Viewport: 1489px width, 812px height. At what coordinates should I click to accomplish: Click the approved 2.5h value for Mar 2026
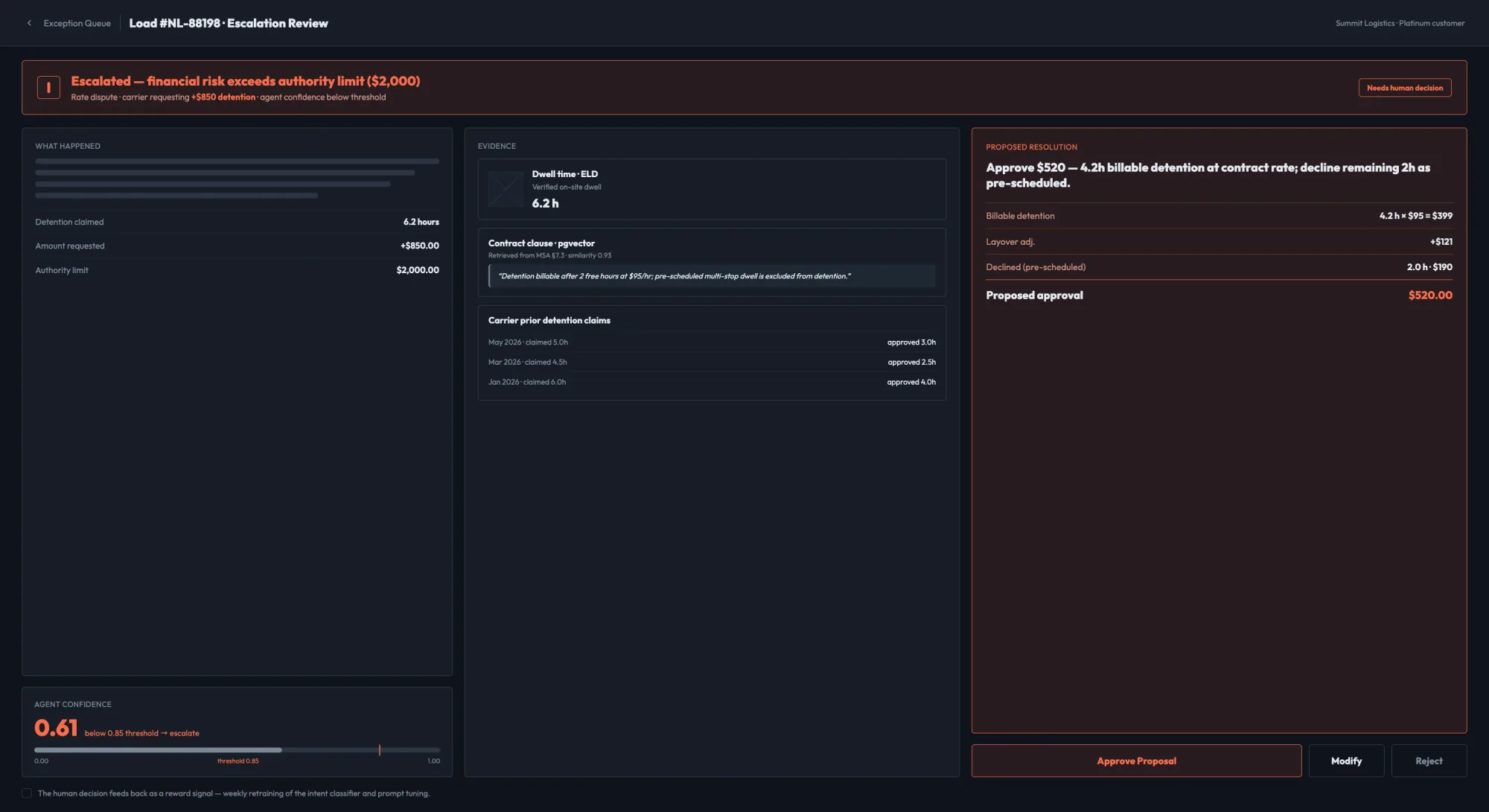911,362
